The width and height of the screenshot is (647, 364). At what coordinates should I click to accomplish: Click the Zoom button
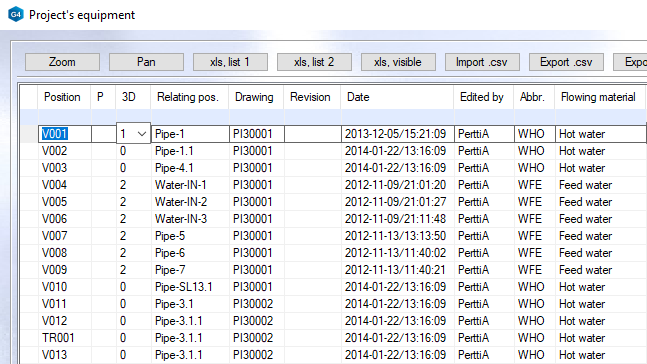click(x=62, y=62)
